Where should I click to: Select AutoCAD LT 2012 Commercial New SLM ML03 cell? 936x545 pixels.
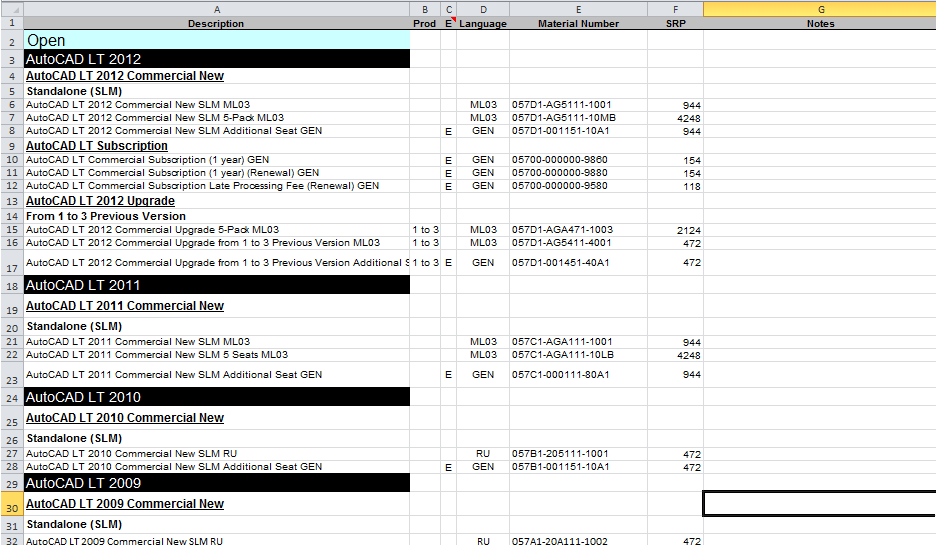[x=217, y=105]
